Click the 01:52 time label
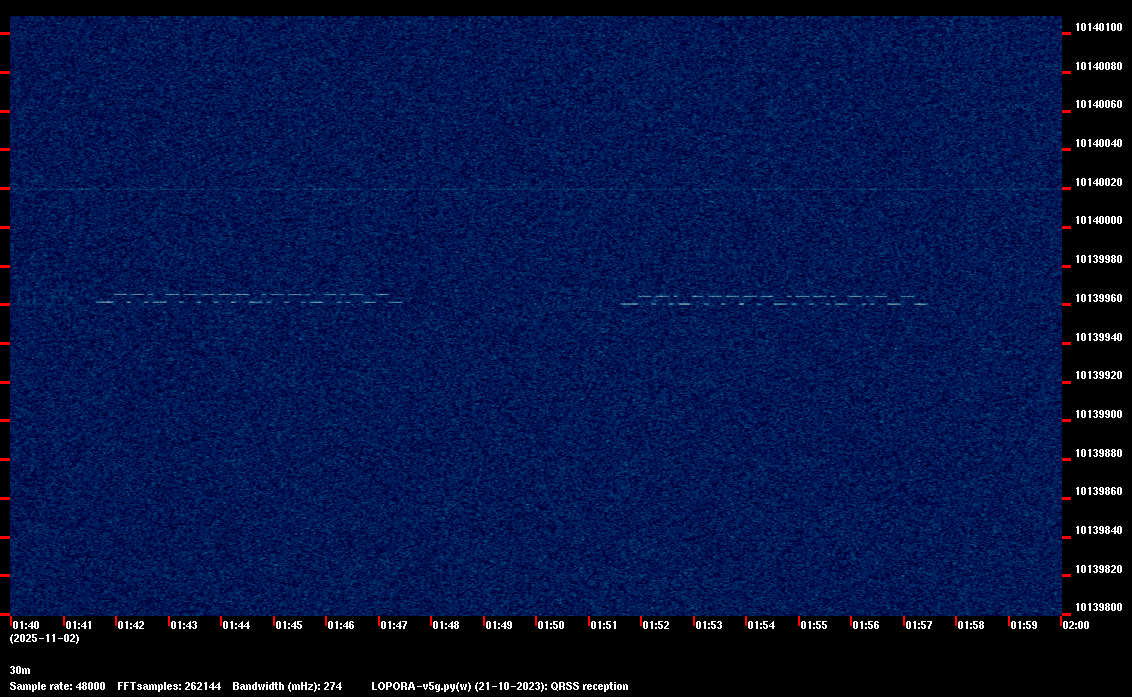The width and height of the screenshot is (1132, 697). point(656,625)
